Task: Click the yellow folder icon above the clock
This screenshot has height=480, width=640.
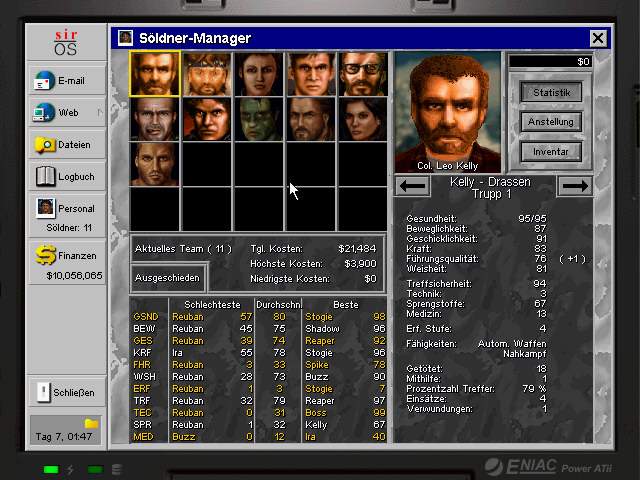Action: [91, 423]
